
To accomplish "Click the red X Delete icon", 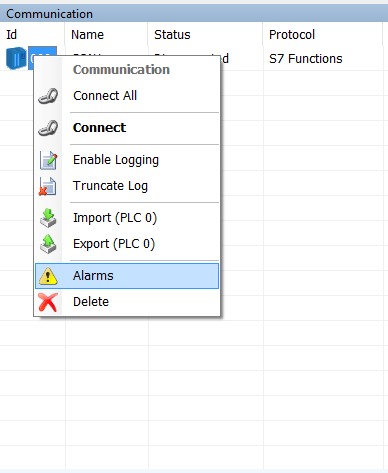I will pos(48,302).
